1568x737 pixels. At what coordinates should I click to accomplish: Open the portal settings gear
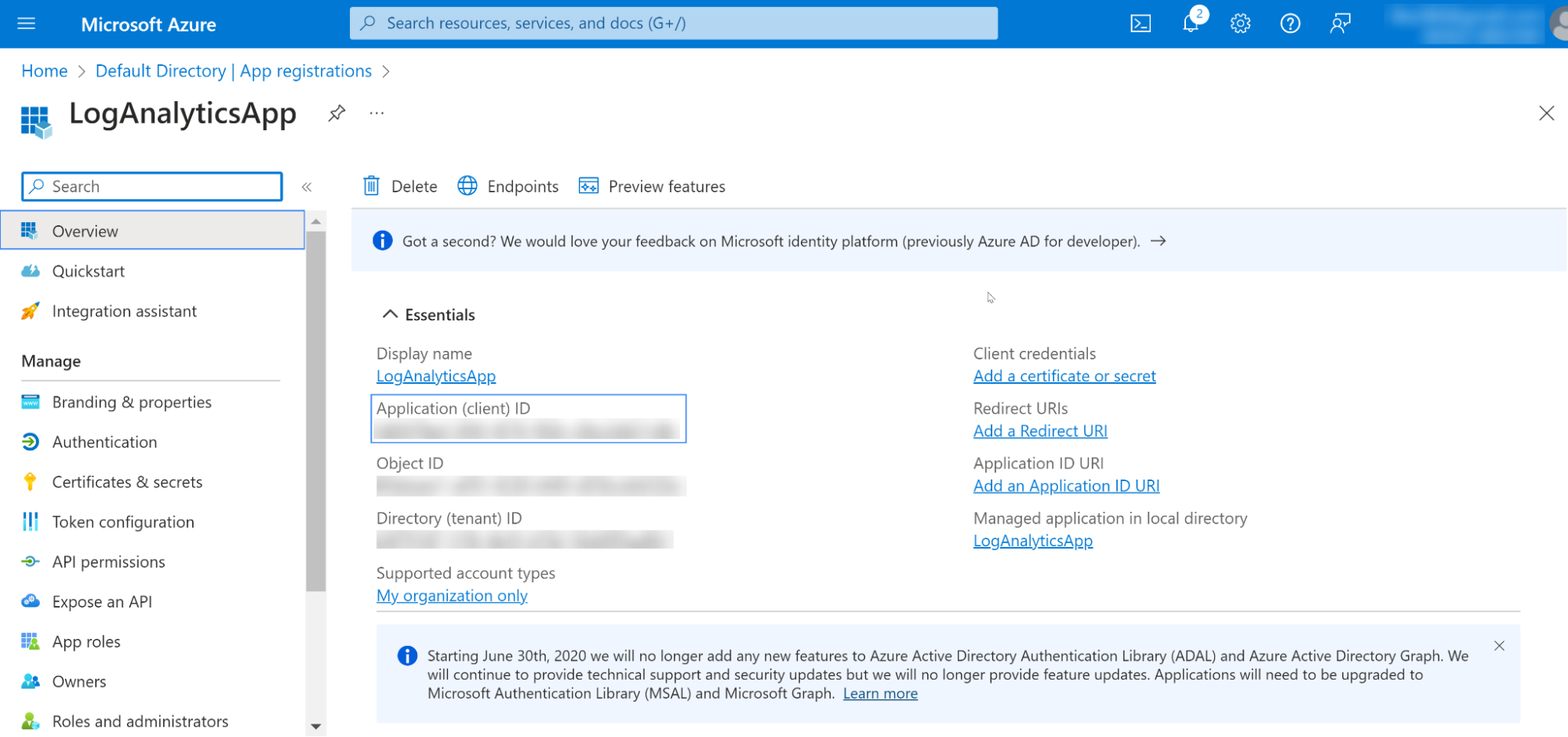pyautogui.click(x=1240, y=24)
